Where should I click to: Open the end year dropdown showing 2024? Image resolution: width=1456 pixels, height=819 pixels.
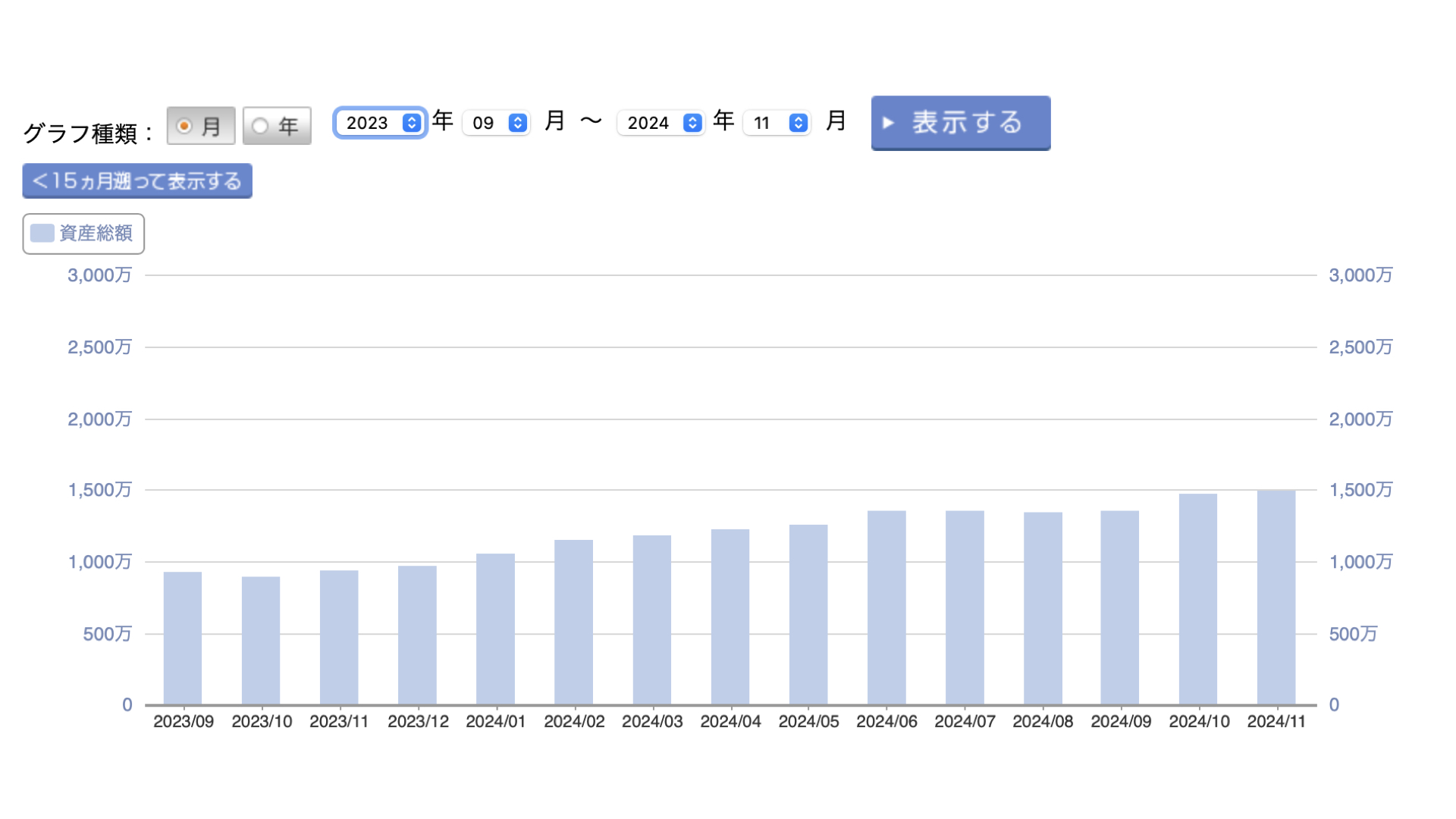(x=661, y=123)
